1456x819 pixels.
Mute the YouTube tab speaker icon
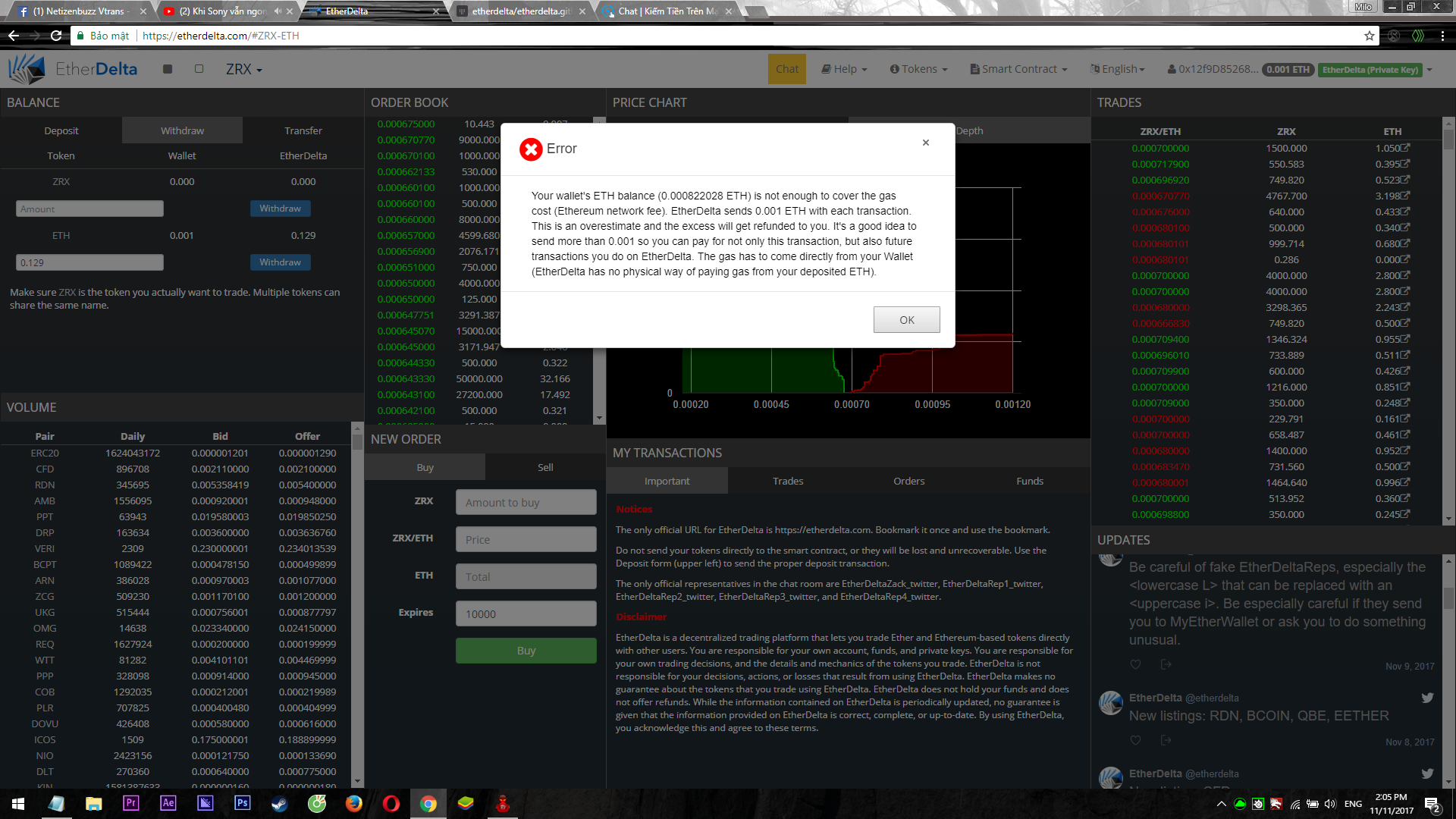278,11
